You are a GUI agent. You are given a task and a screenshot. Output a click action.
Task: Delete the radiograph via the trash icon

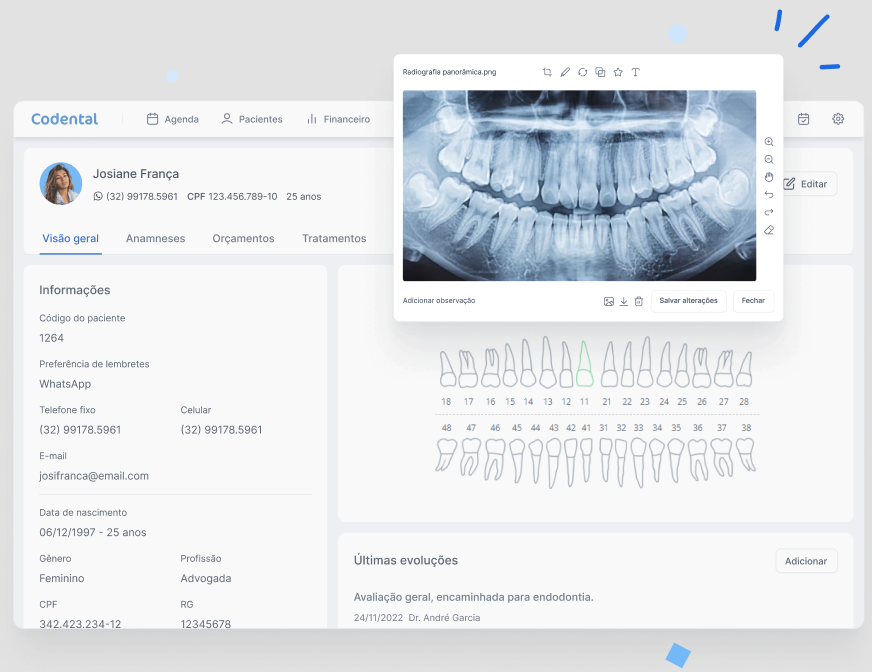[x=639, y=300]
